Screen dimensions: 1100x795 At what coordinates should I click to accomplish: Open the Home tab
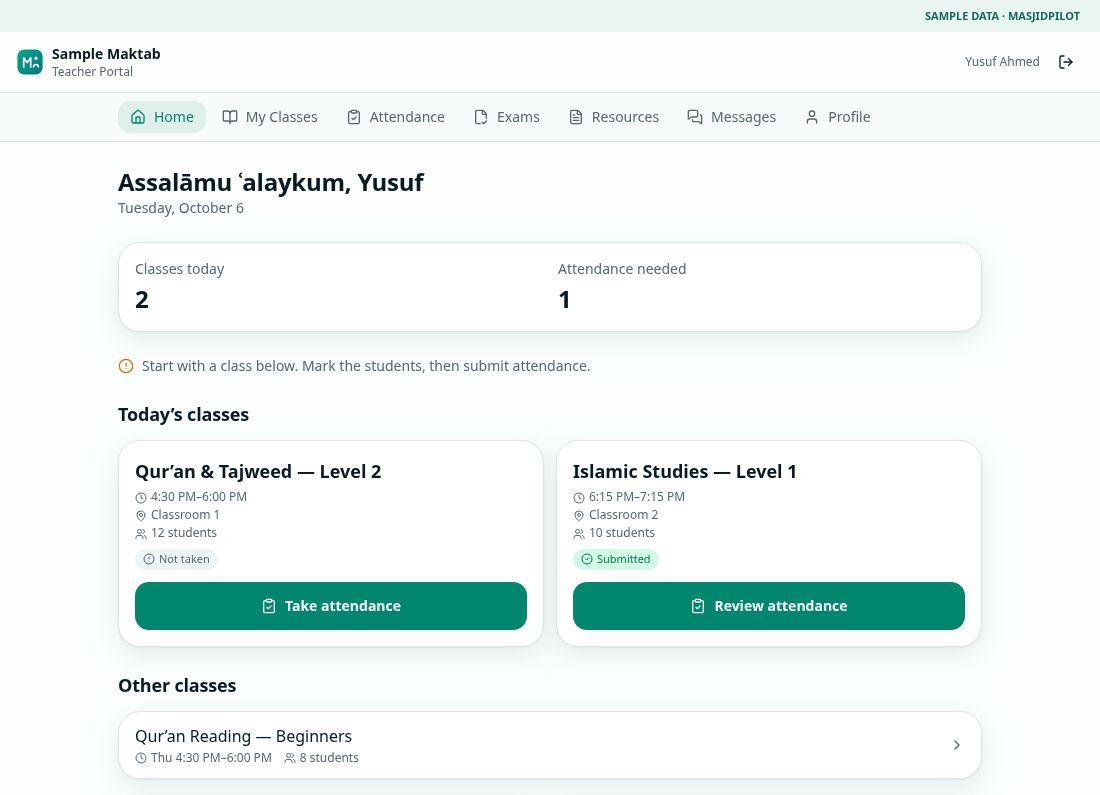[x=161, y=117]
